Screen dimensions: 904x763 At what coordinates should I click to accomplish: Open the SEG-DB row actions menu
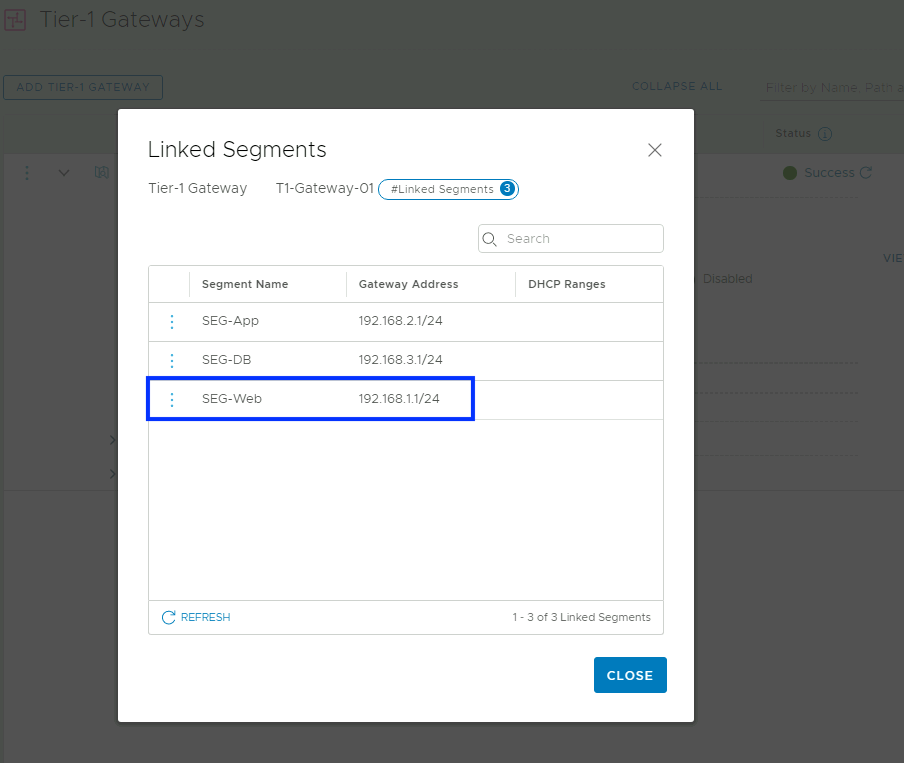click(x=171, y=360)
